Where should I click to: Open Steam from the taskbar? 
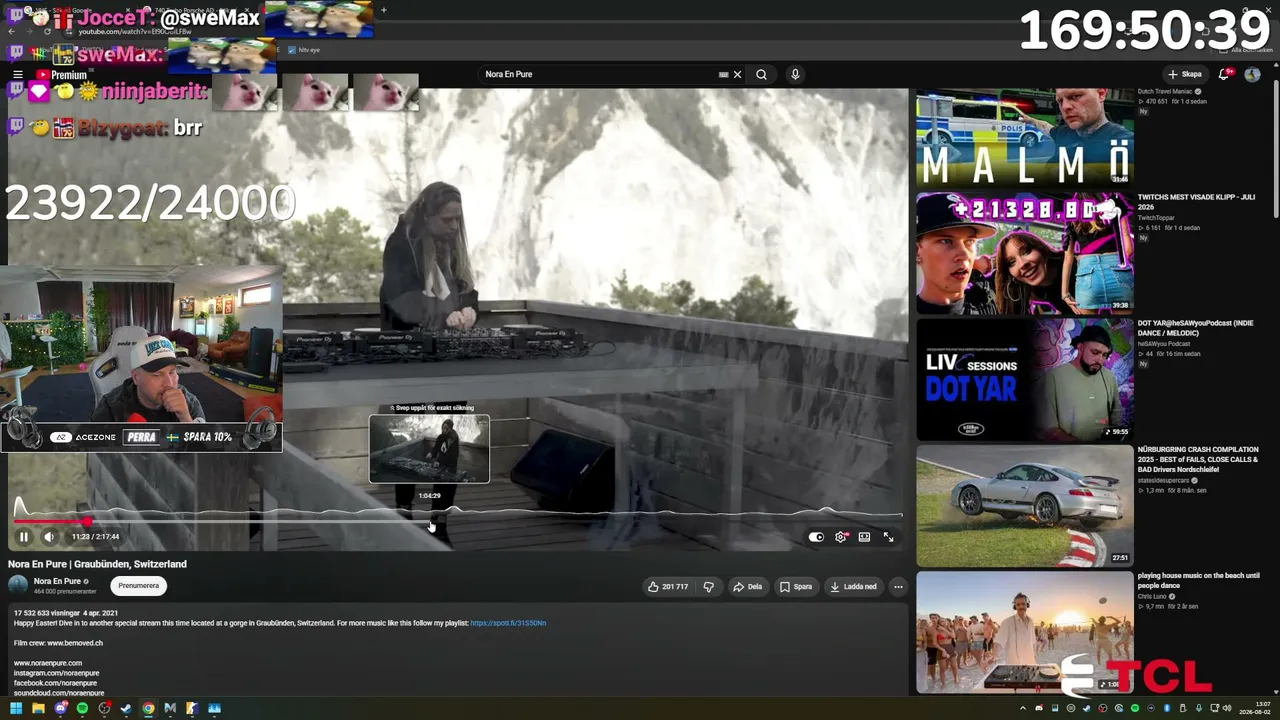126,709
